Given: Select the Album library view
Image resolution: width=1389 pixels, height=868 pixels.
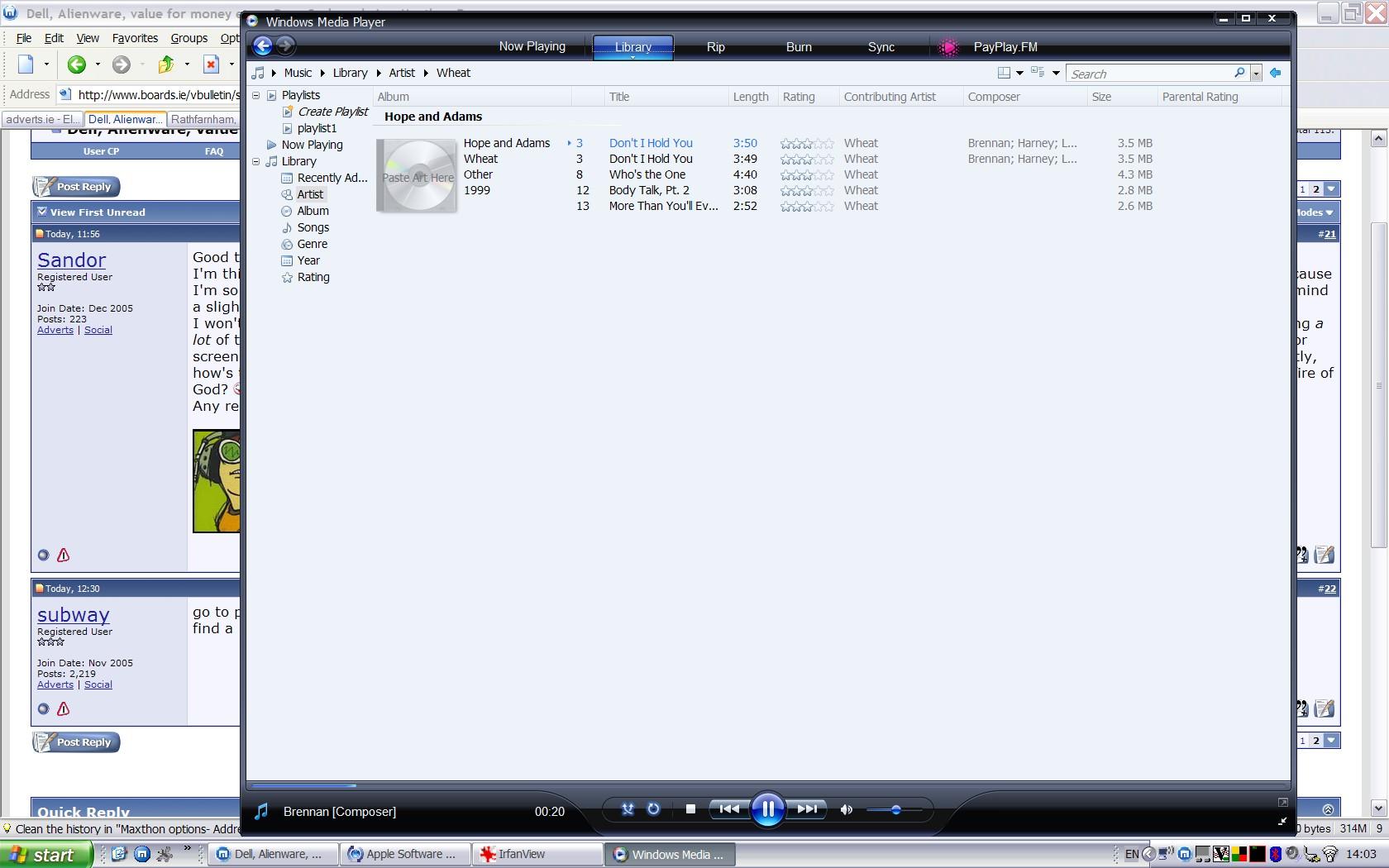Looking at the screenshot, I should [313, 211].
